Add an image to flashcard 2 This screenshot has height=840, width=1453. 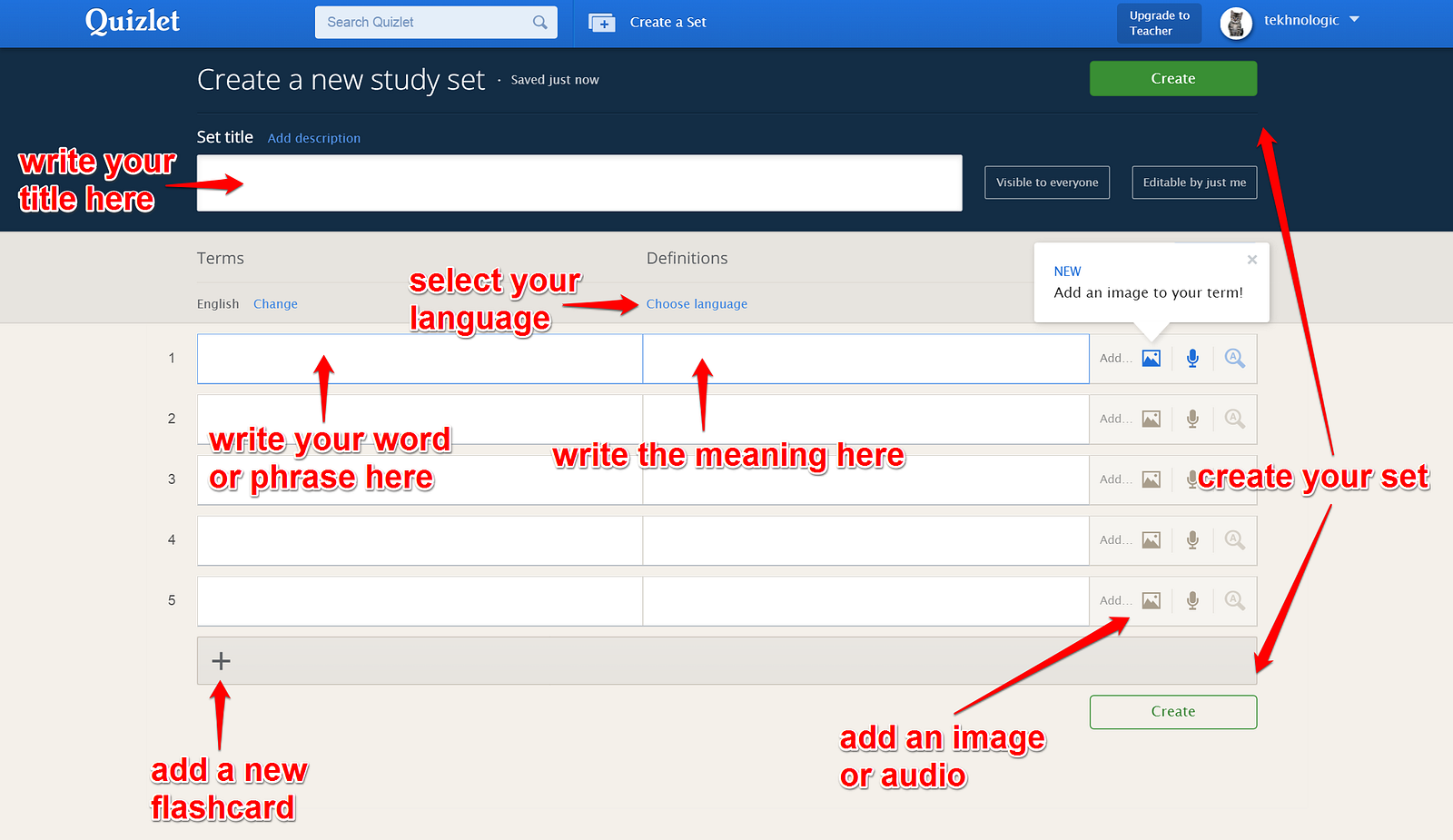(x=1151, y=419)
